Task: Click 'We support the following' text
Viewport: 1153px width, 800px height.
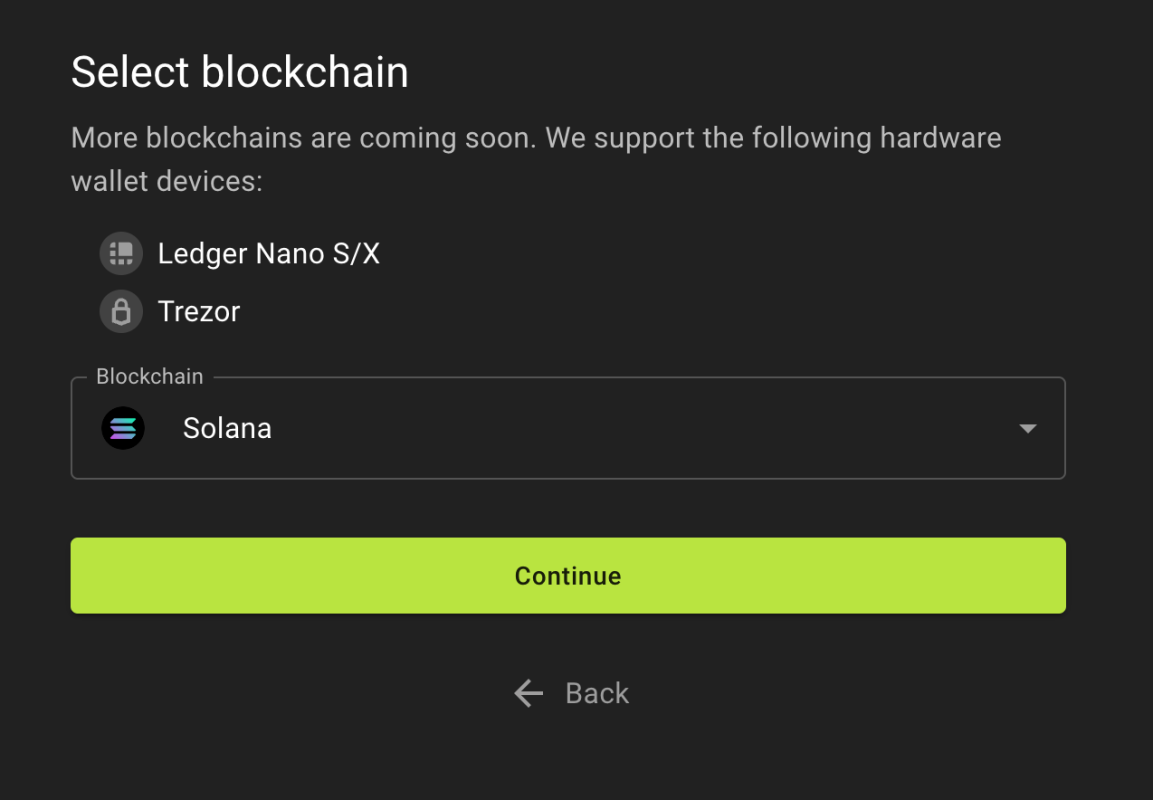Action: click(708, 138)
